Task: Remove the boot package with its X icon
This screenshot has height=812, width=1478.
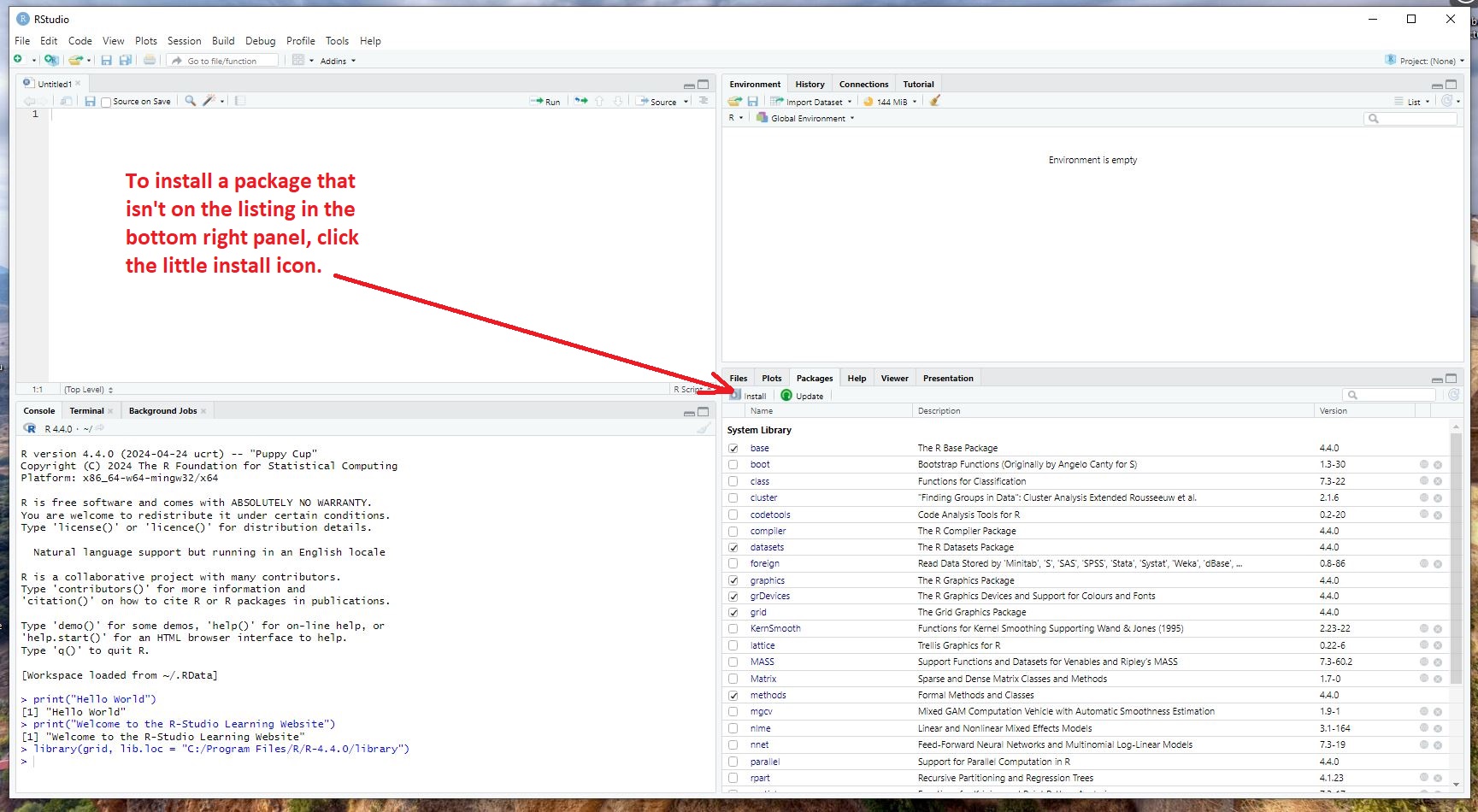Action: [x=1438, y=465]
